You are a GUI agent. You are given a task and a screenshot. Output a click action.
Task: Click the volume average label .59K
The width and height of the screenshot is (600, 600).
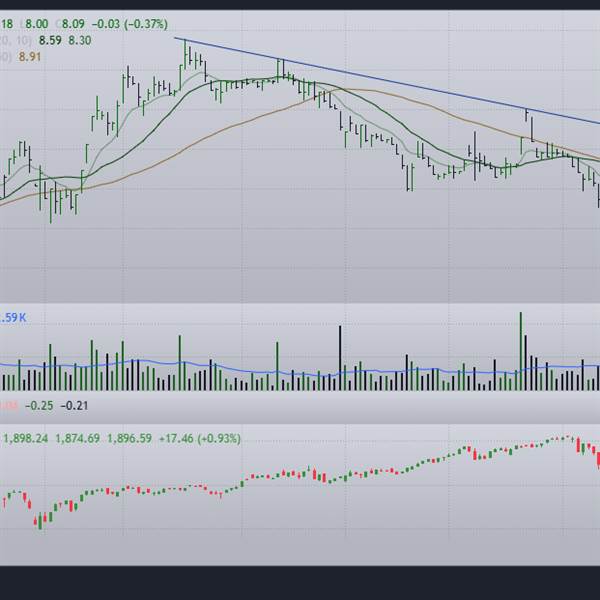click(13, 318)
